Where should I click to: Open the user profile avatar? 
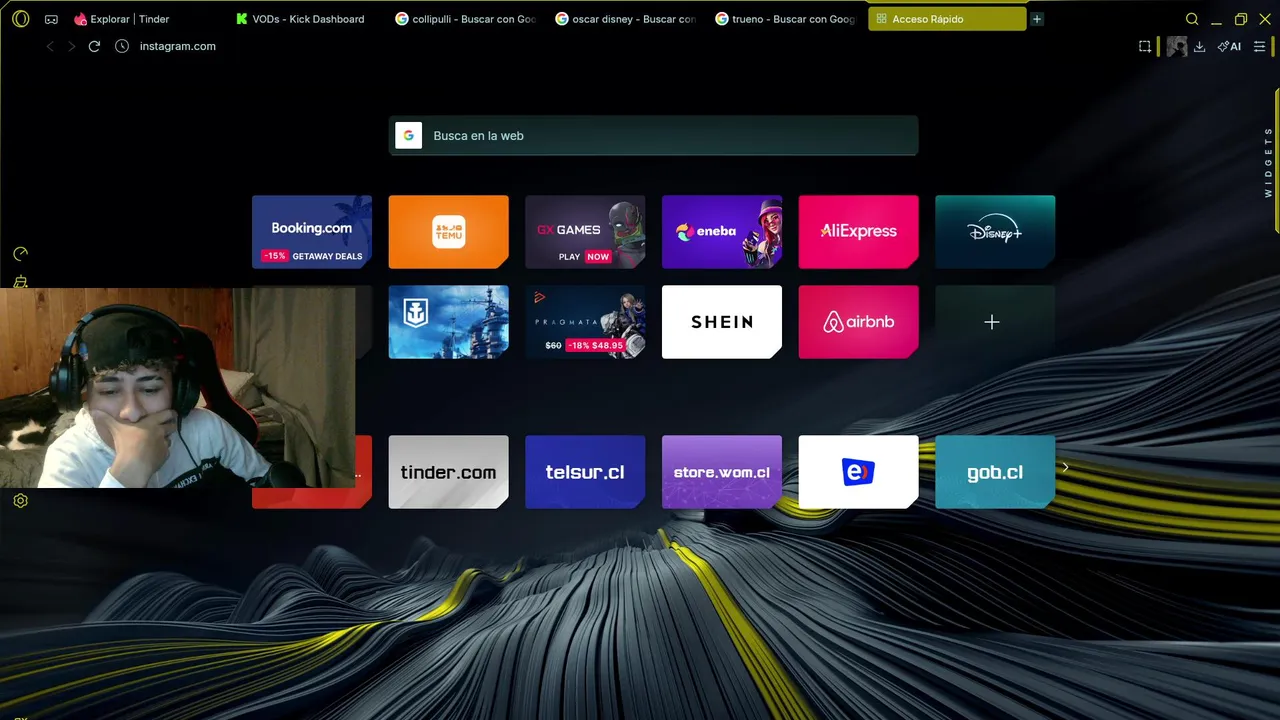pyautogui.click(x=1177, y=46)
